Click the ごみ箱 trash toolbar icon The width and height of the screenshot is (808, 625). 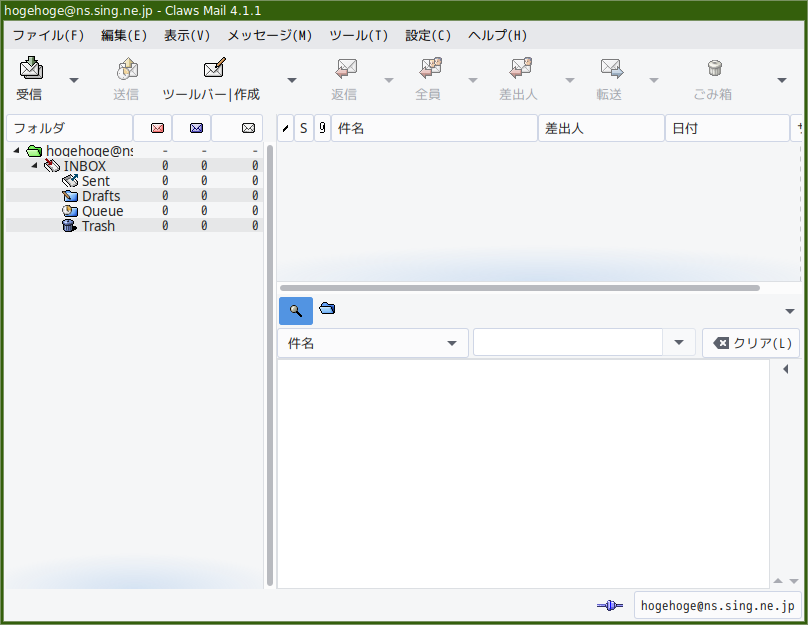(x=714, y=68)
